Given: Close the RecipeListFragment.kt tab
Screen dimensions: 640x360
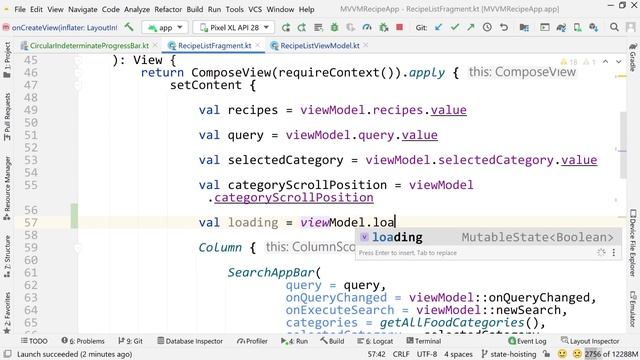Looking at the screenshot, I should tap(258, 45).
